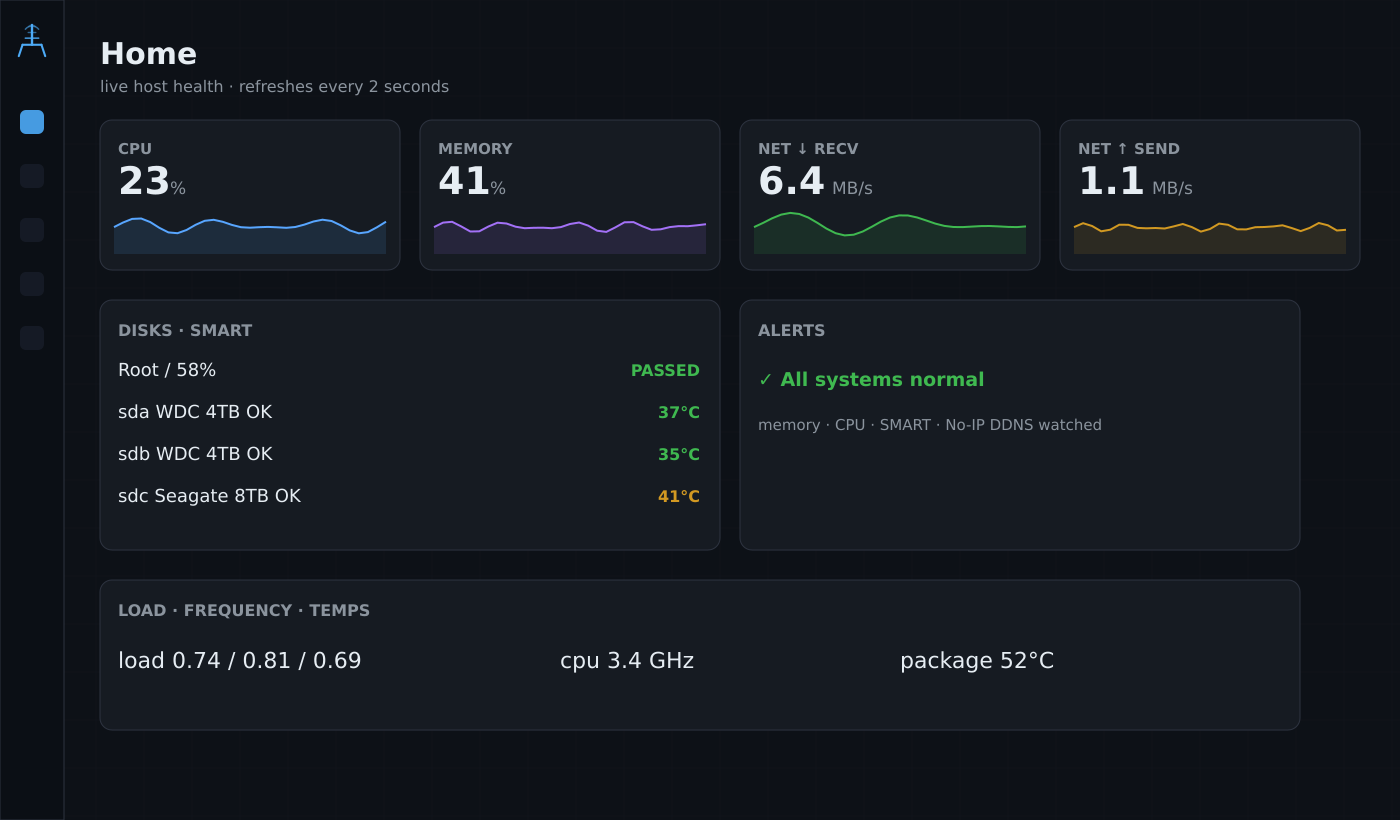Open the NET RECV card
1400x820 pixels.
tap(890, 195)
